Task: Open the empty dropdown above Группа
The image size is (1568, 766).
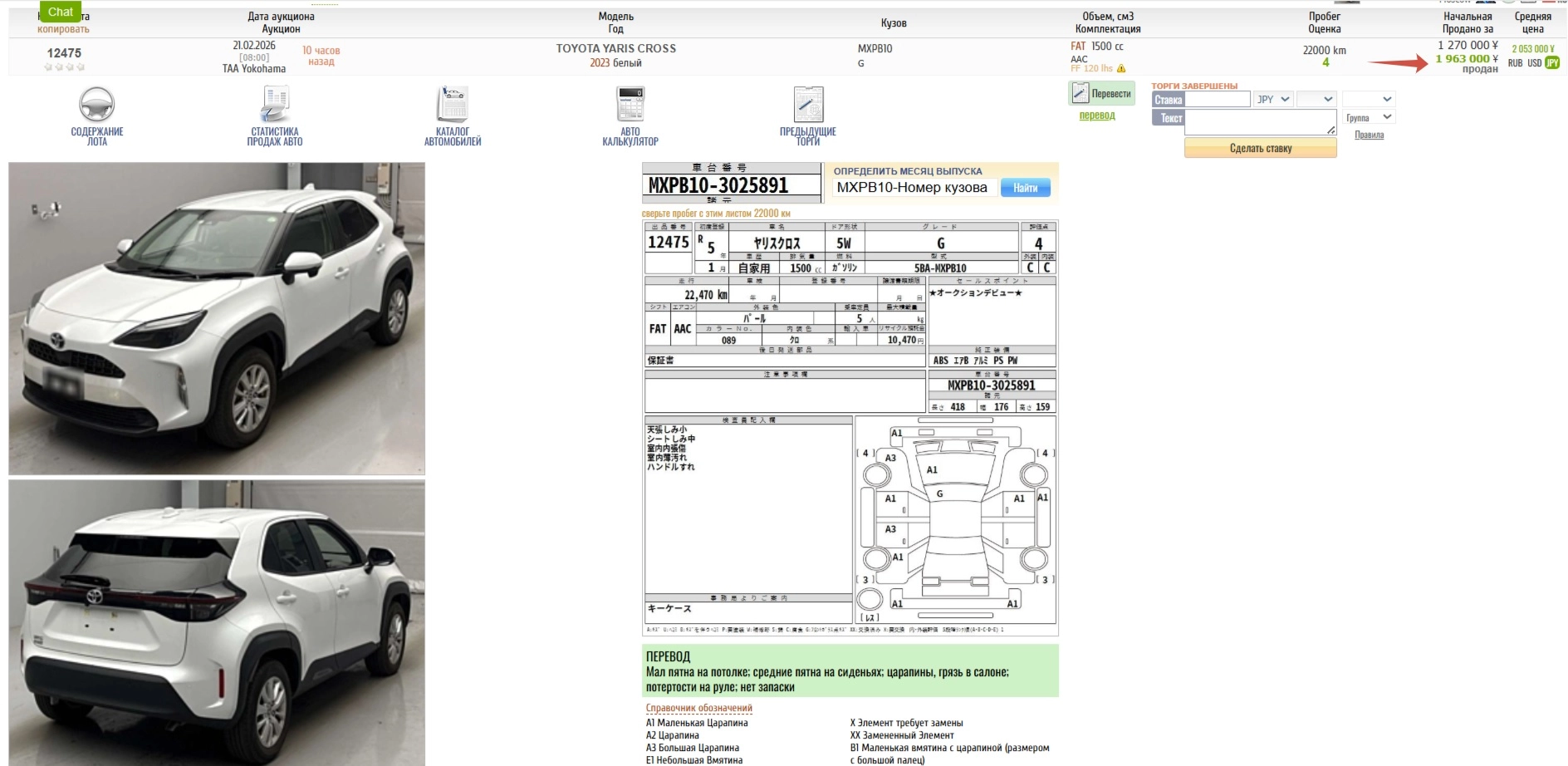Action: pyautogui.click(x=1369, y=100)
